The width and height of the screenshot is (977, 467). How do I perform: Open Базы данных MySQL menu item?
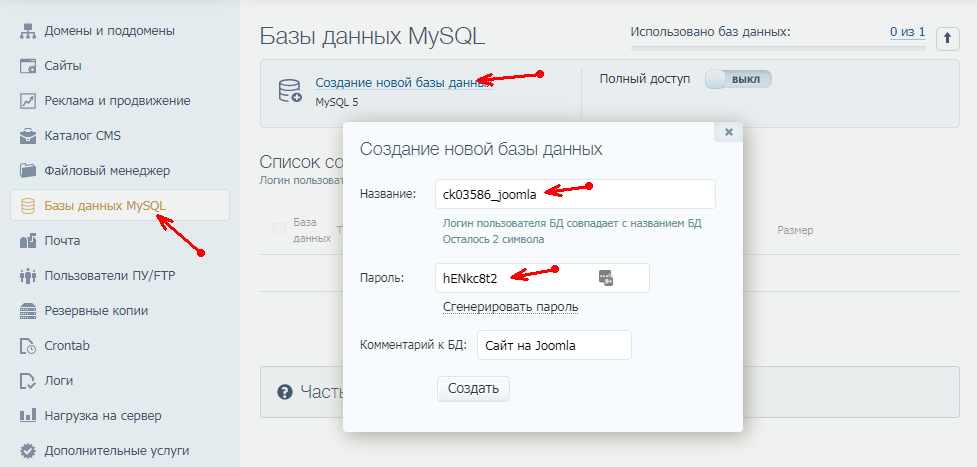point(105,206)
